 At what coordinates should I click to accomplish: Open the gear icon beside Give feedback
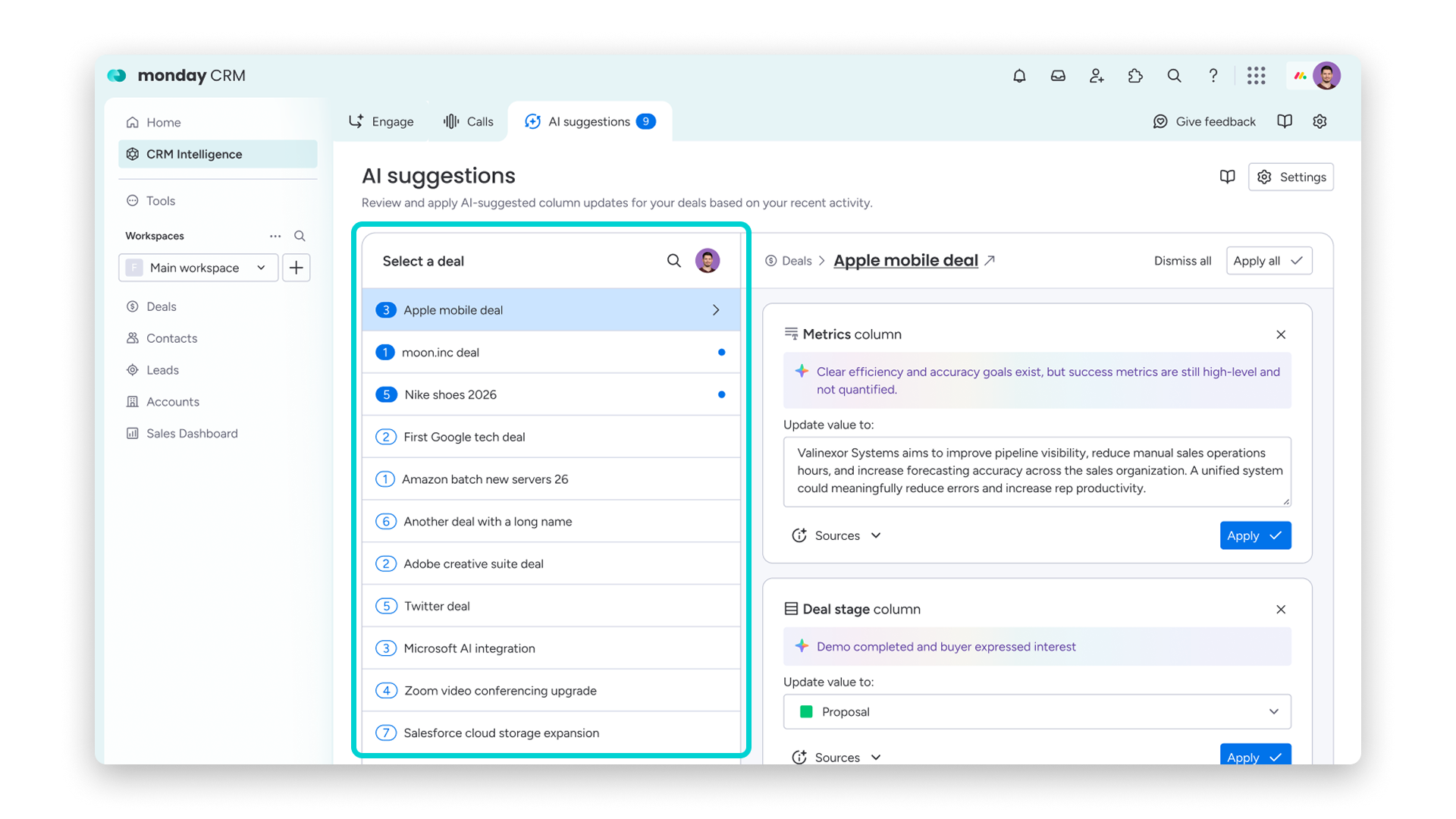point(1319,121)
